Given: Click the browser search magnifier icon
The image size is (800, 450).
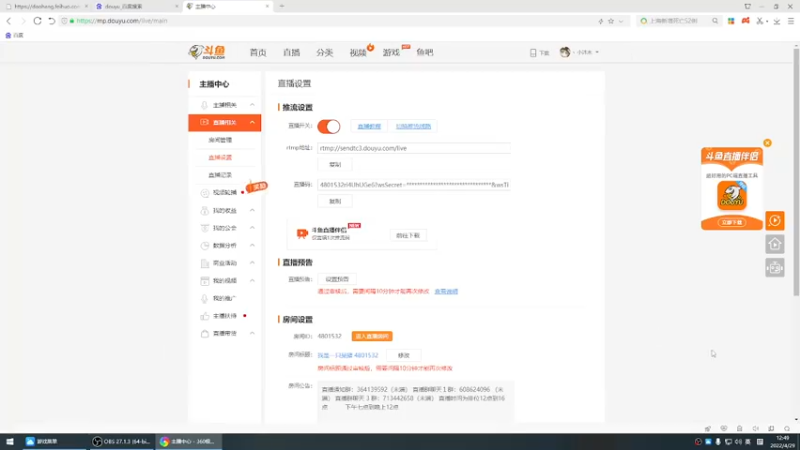Looking at the screenshot, I should tap(715, 21).
